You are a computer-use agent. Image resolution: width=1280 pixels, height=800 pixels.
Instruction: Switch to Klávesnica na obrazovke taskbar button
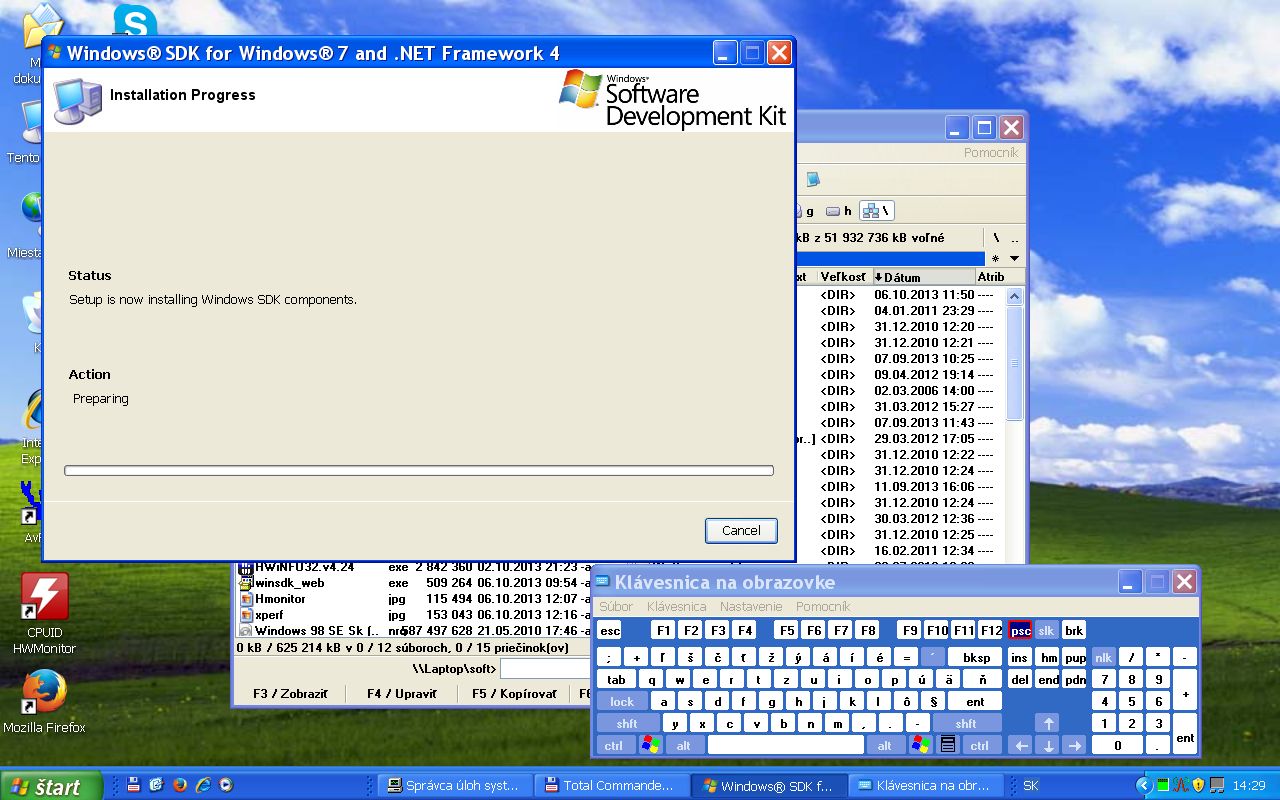(x=926, y=786)
